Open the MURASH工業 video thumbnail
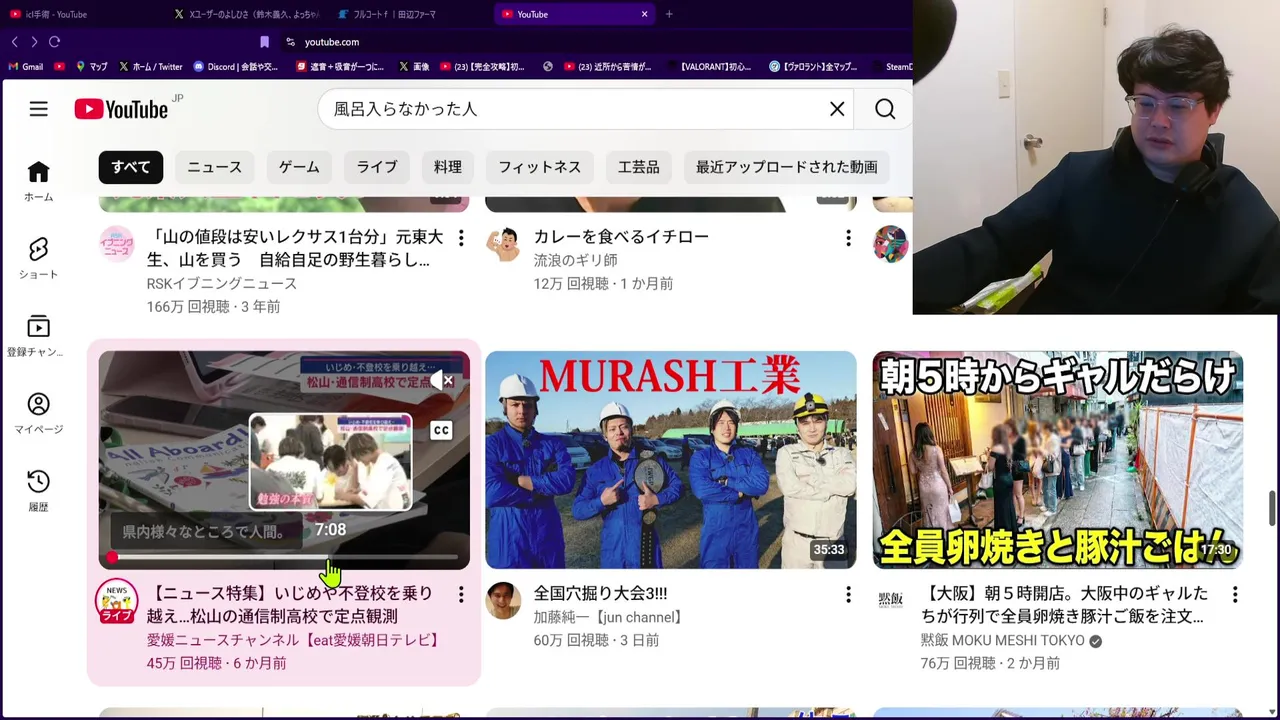Image resolution: width=1280 pixels, height=720 pixels. pyautogui.click(x=671, y=460)
